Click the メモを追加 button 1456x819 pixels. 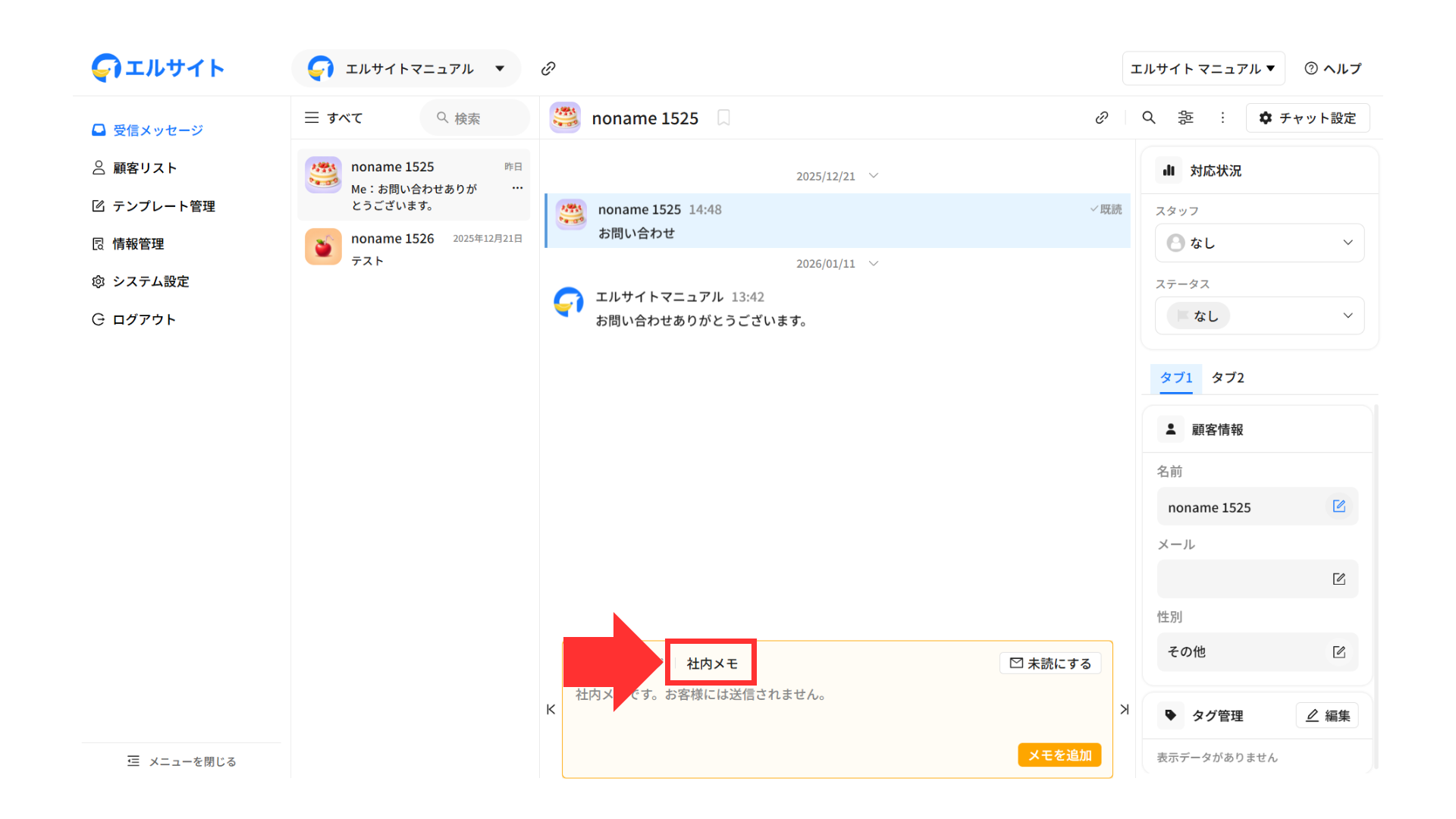(x=1059, y=755)
